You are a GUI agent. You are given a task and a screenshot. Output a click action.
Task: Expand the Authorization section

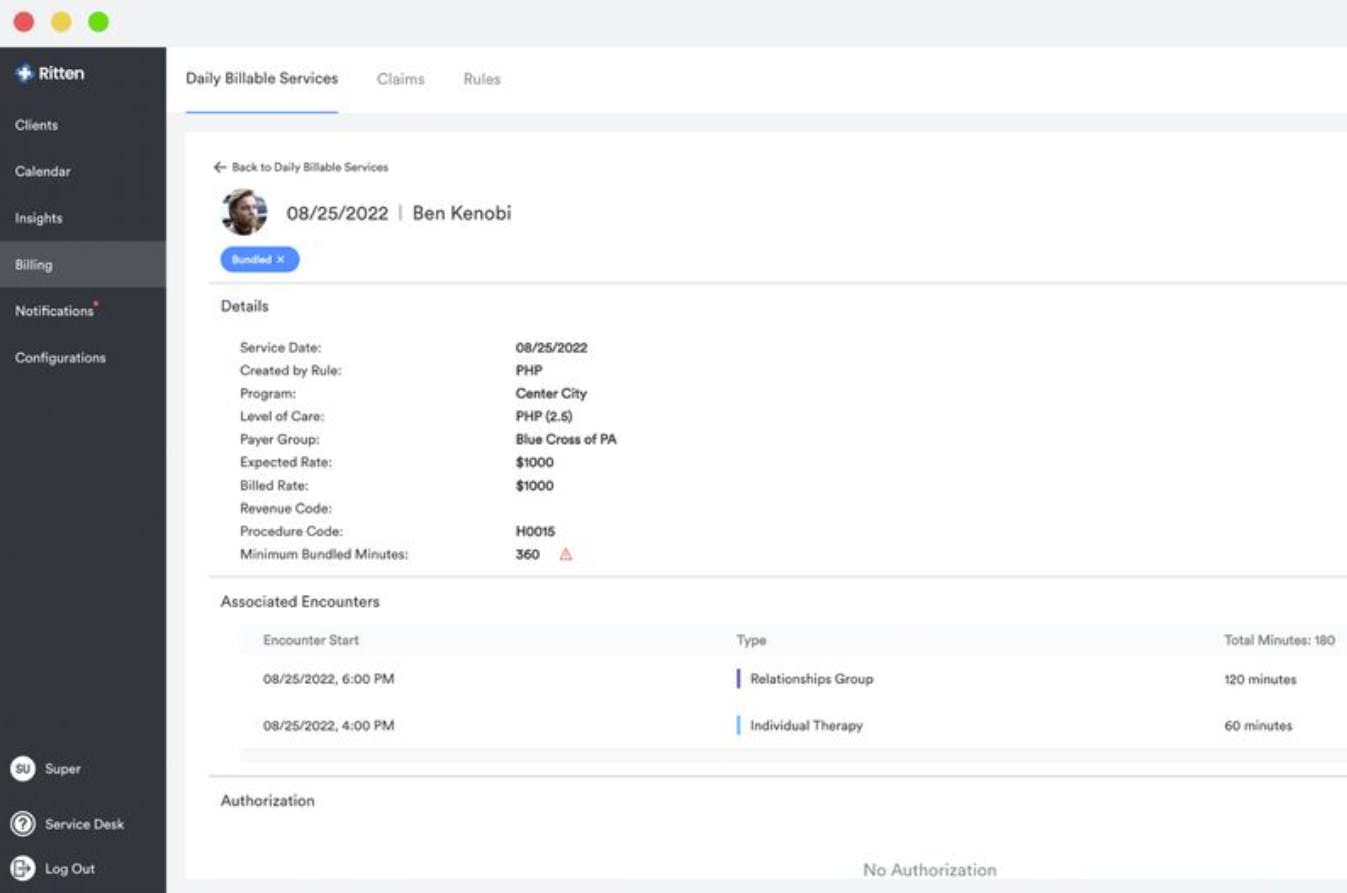click(267, 800)
